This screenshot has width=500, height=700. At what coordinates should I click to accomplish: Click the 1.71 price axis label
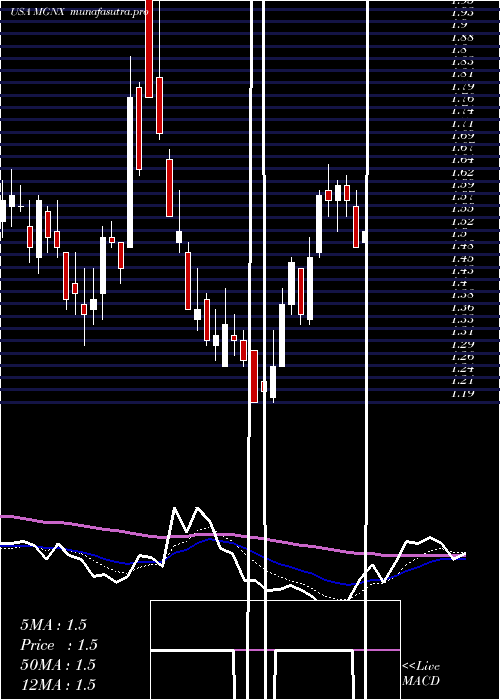pyautogui.click(x=462, y=123)
